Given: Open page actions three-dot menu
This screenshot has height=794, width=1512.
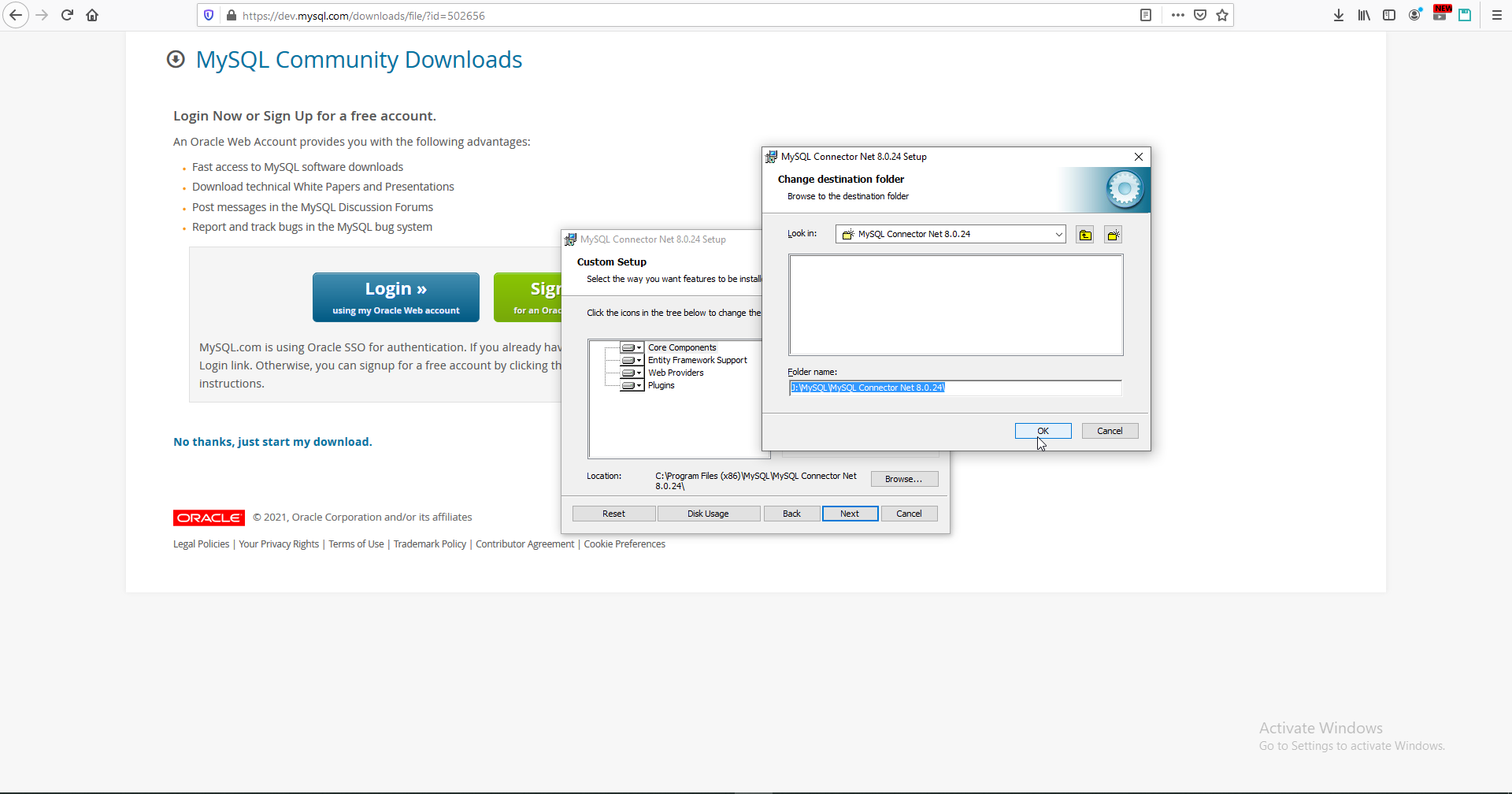Looking at the screenshot, I should coord(1178,15).
